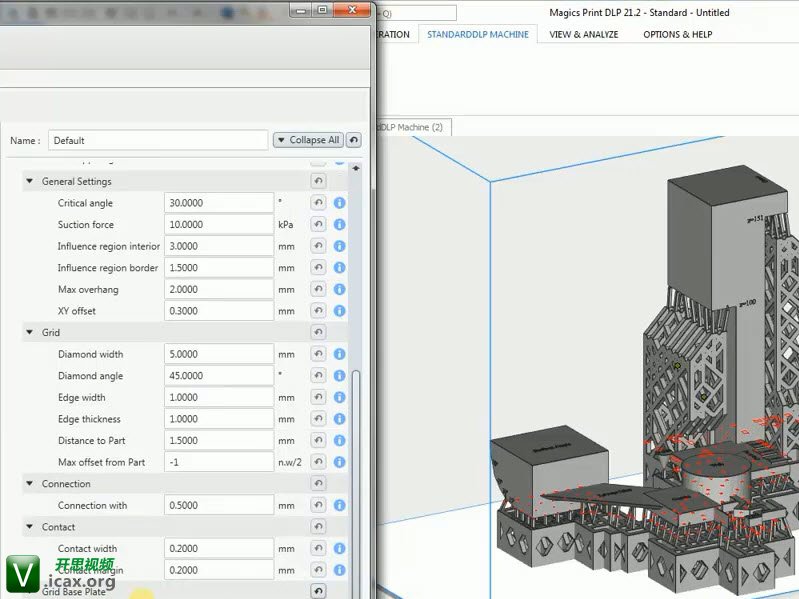The image size is (799, 599).
Task: Collapse the Contact section
Action: 29,527
